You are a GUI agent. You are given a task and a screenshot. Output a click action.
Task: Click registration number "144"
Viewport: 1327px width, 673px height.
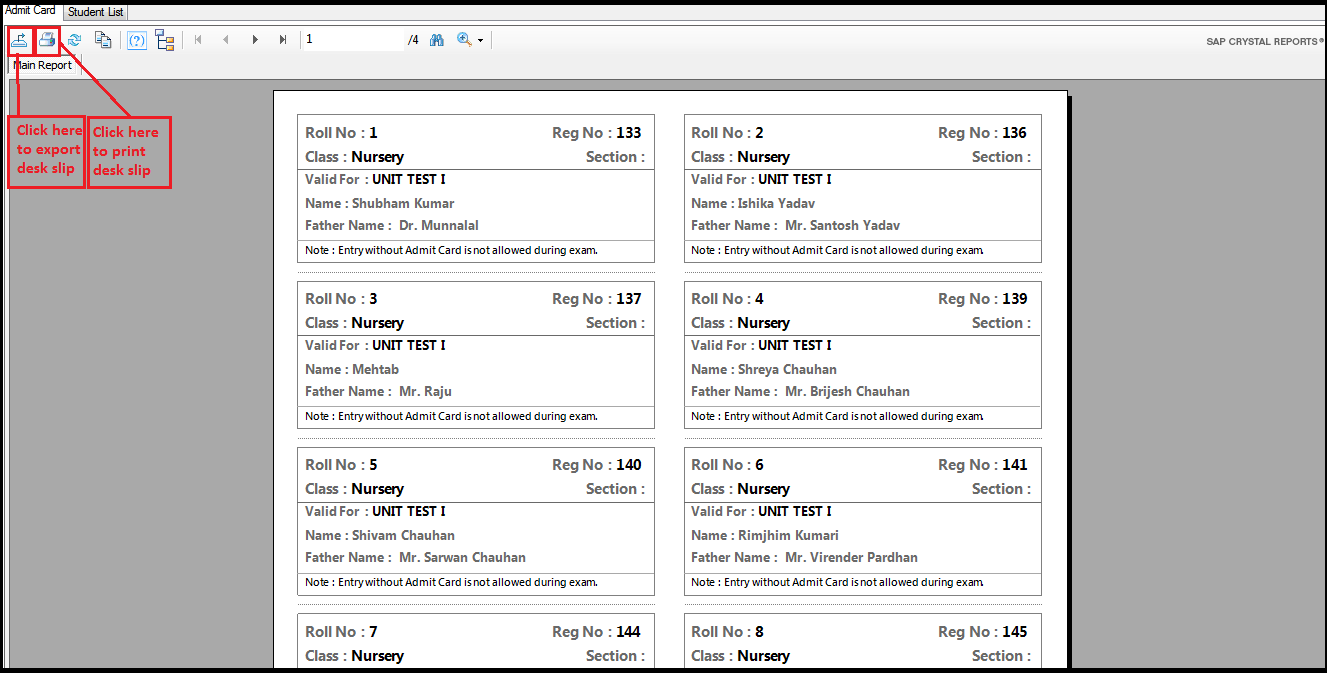pyautogui.click(x=629, y=632)
